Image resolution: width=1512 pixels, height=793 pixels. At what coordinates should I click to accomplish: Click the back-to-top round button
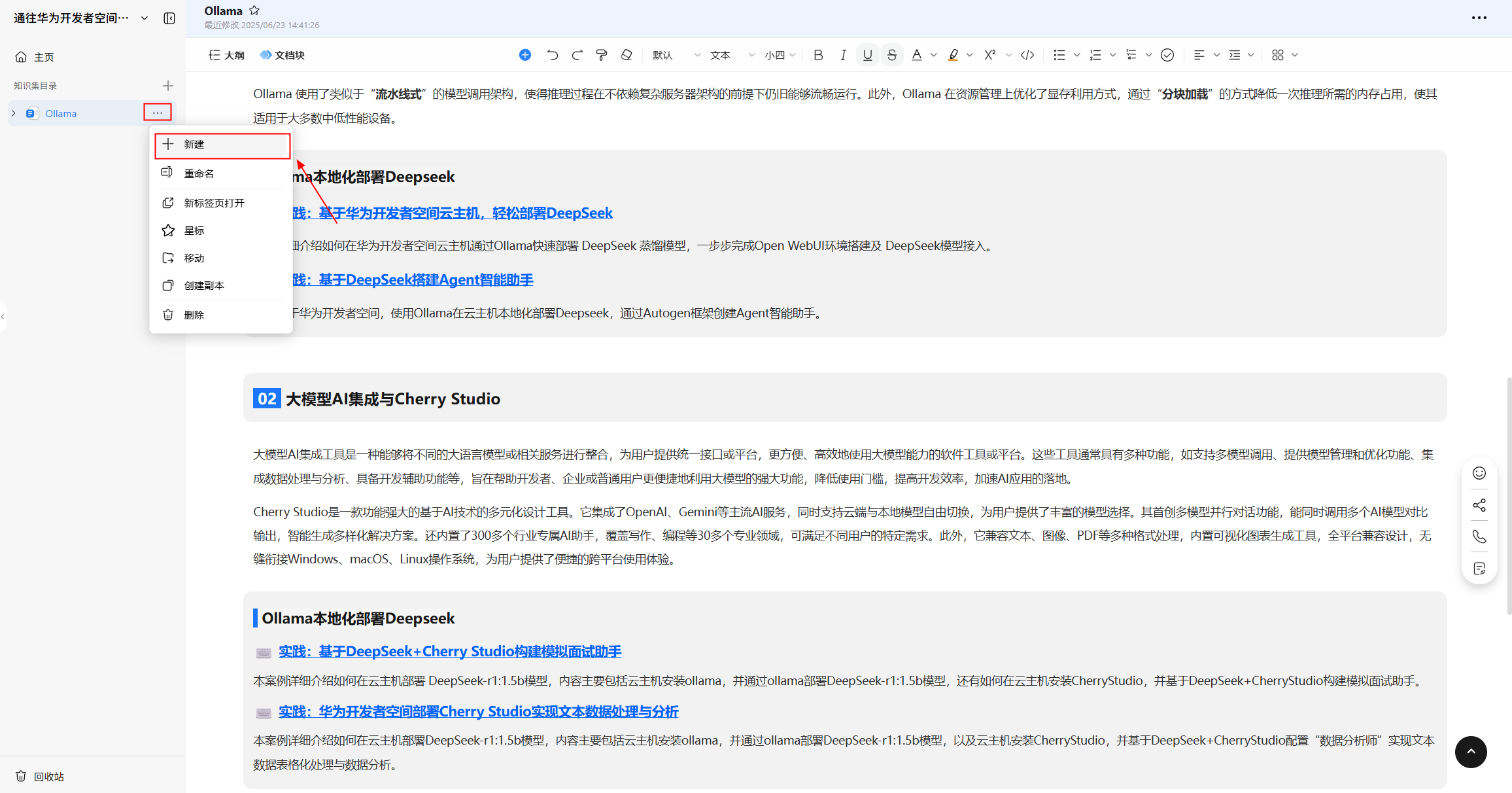[x=1471, y=752]
